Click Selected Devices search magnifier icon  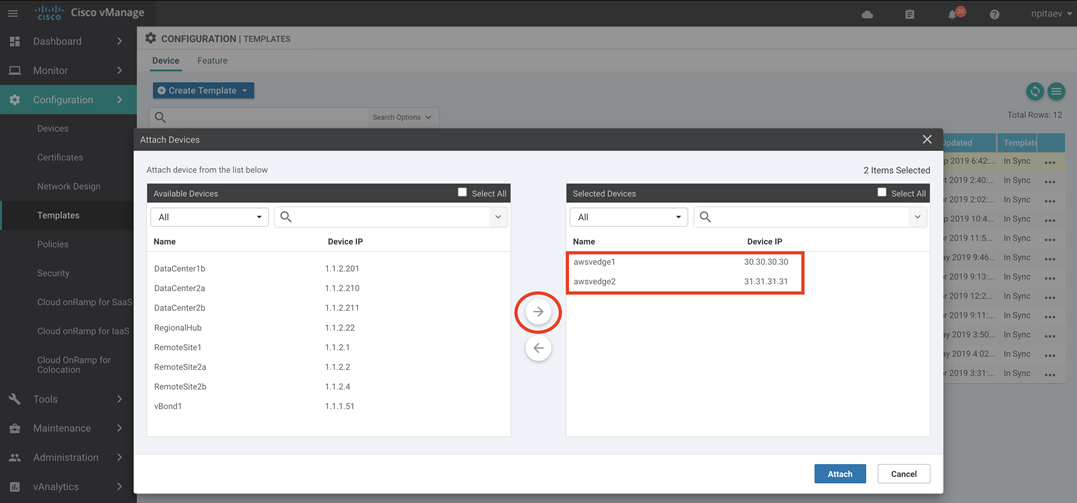[x=705, y=217]
